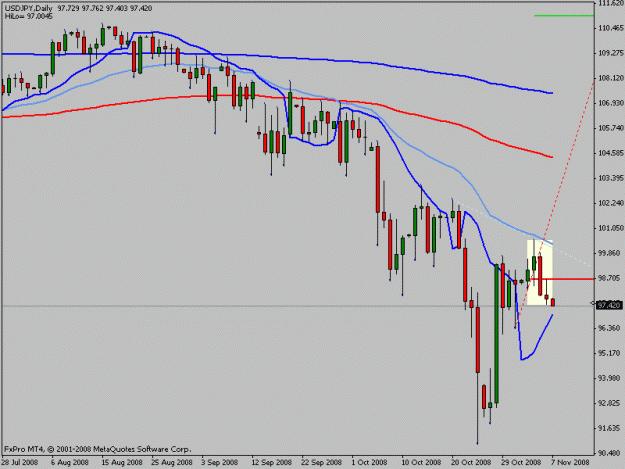
Task: Click the 92.825 price scale label
Action: tap(611, 403)
